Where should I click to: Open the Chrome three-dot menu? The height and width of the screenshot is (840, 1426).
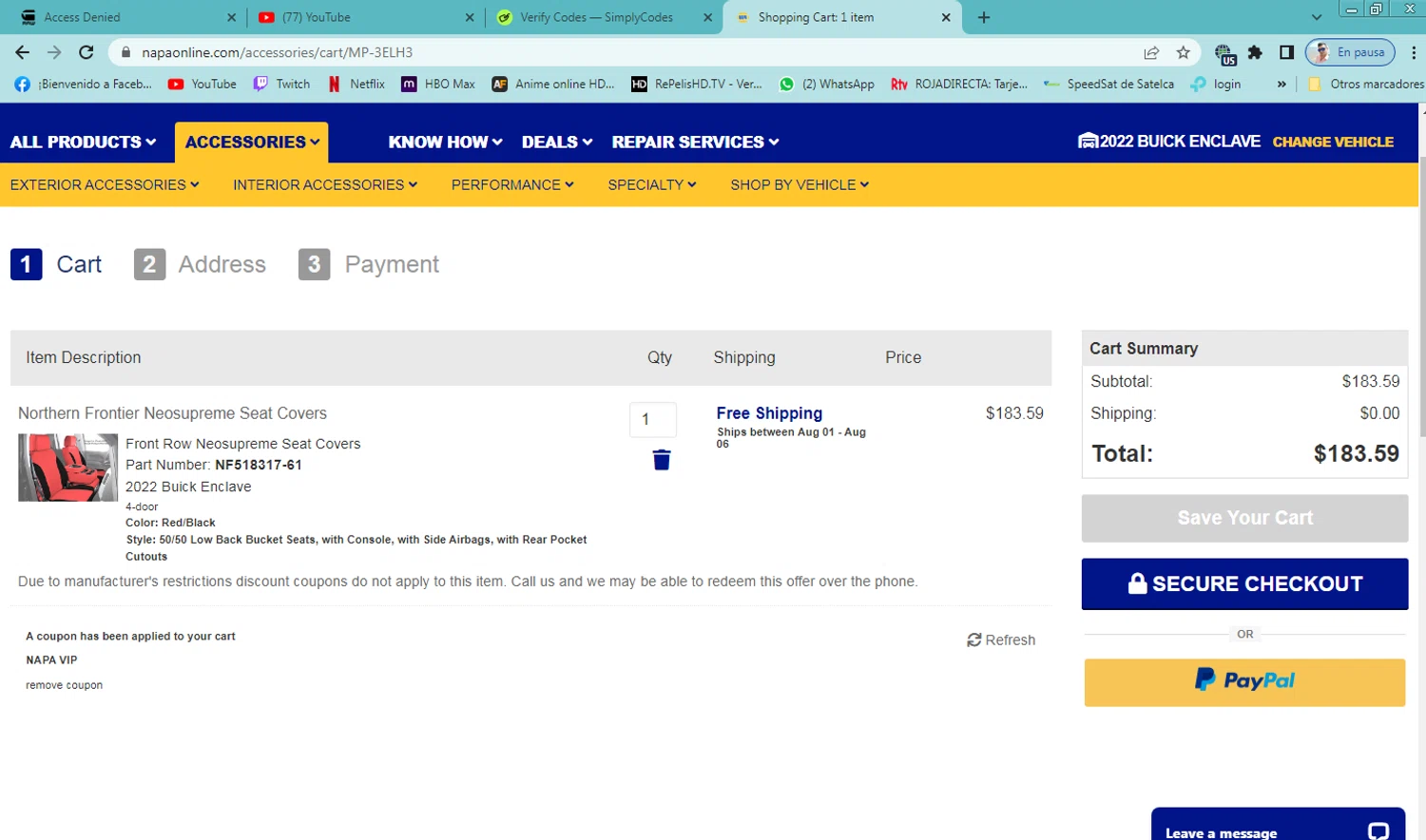(x=1414, y=52)
